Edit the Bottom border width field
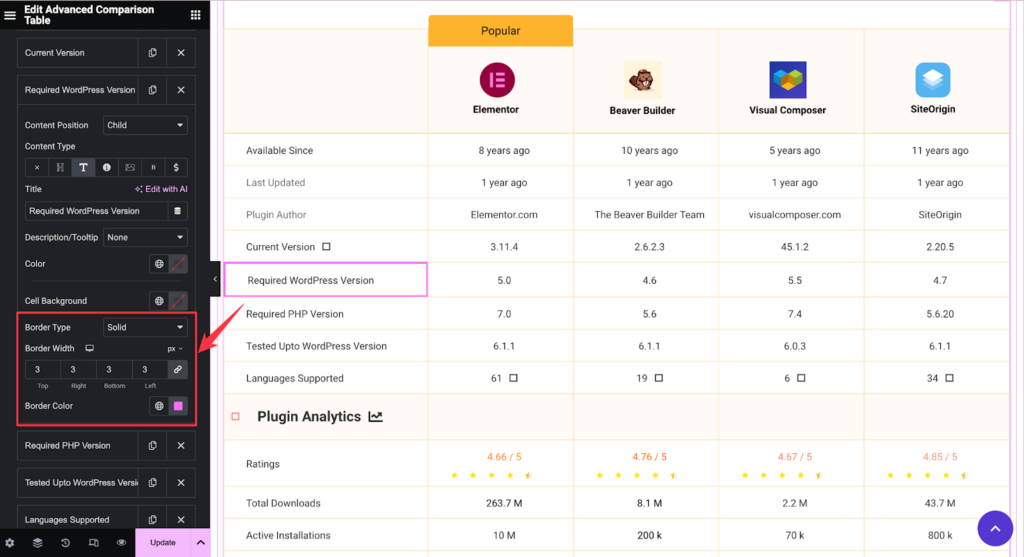This screenshot has height=557, width=1024. point(114,370)
